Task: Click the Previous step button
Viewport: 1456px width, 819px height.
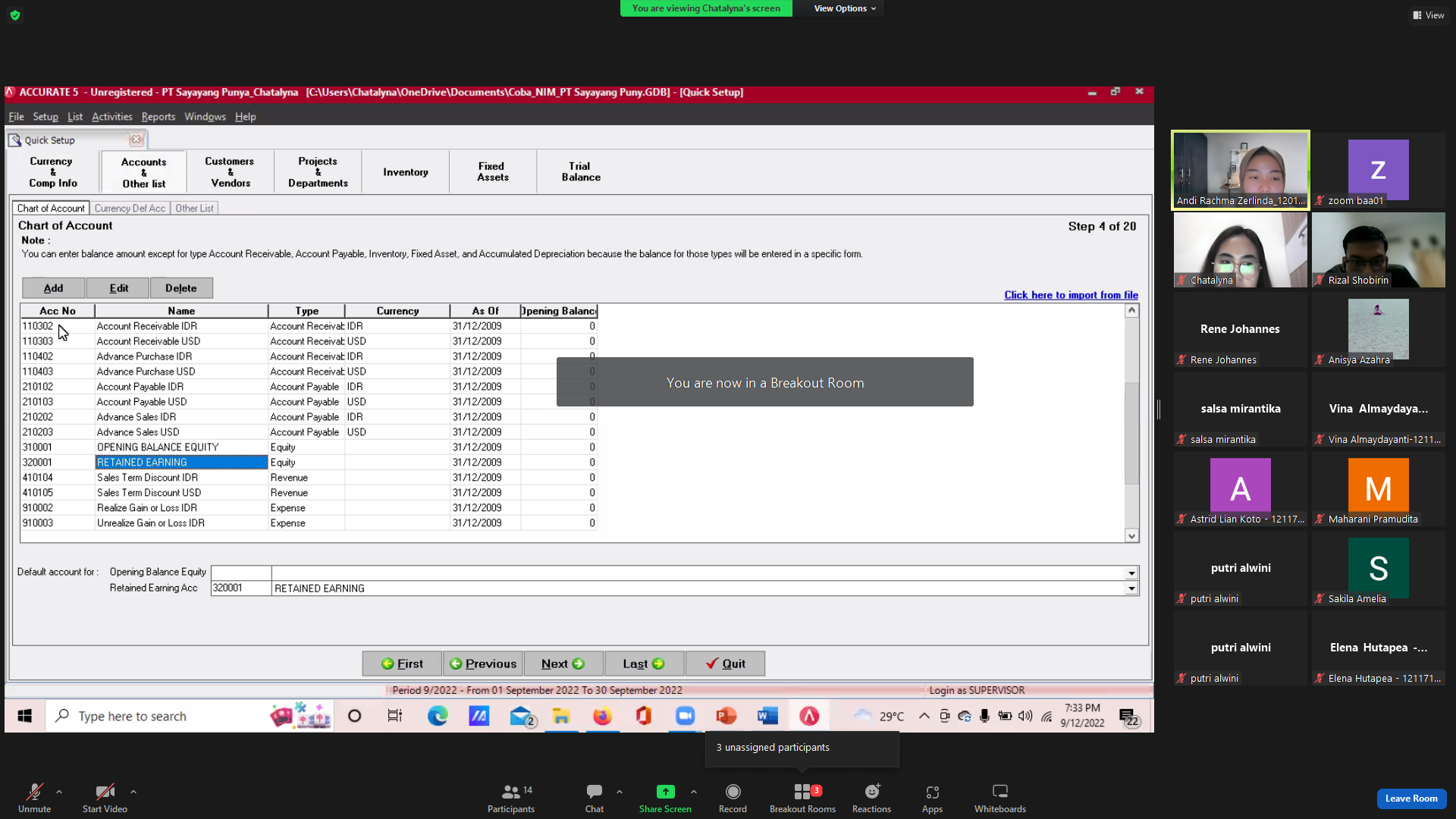Action: click(483, 664)
